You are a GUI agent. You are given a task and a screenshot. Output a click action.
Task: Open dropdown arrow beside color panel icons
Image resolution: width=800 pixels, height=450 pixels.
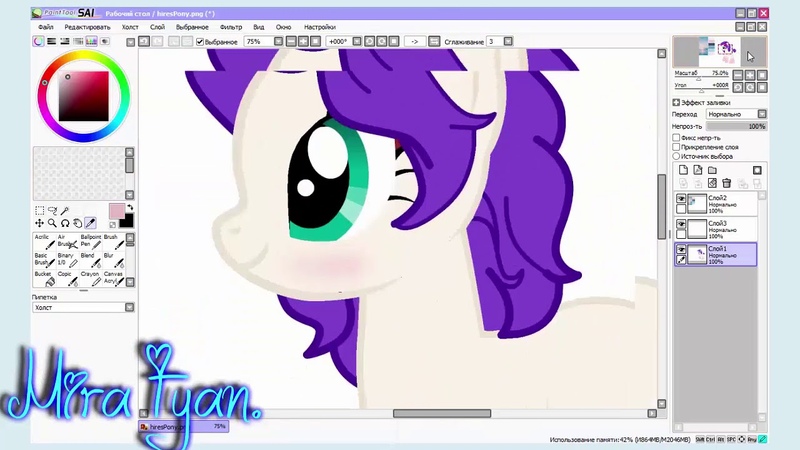(131, 42)
